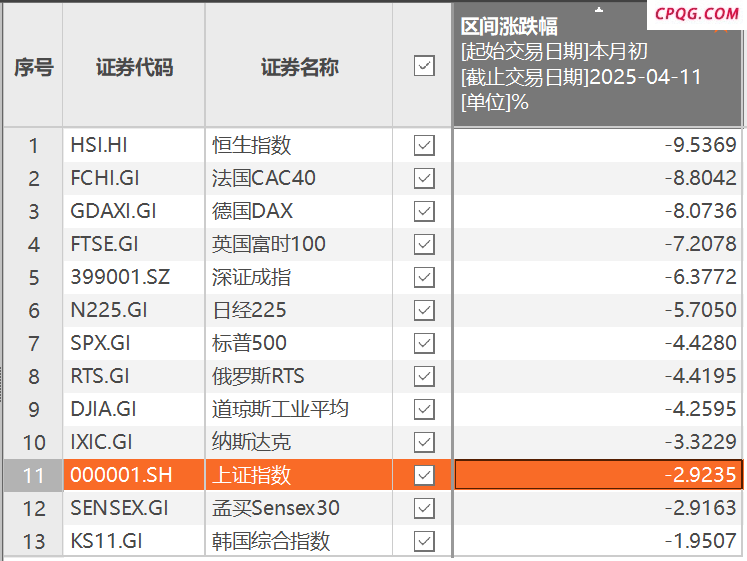The image size is (747, 561).
Task: Toggle checkbox for 标普500 row
Action: [424, 343]
